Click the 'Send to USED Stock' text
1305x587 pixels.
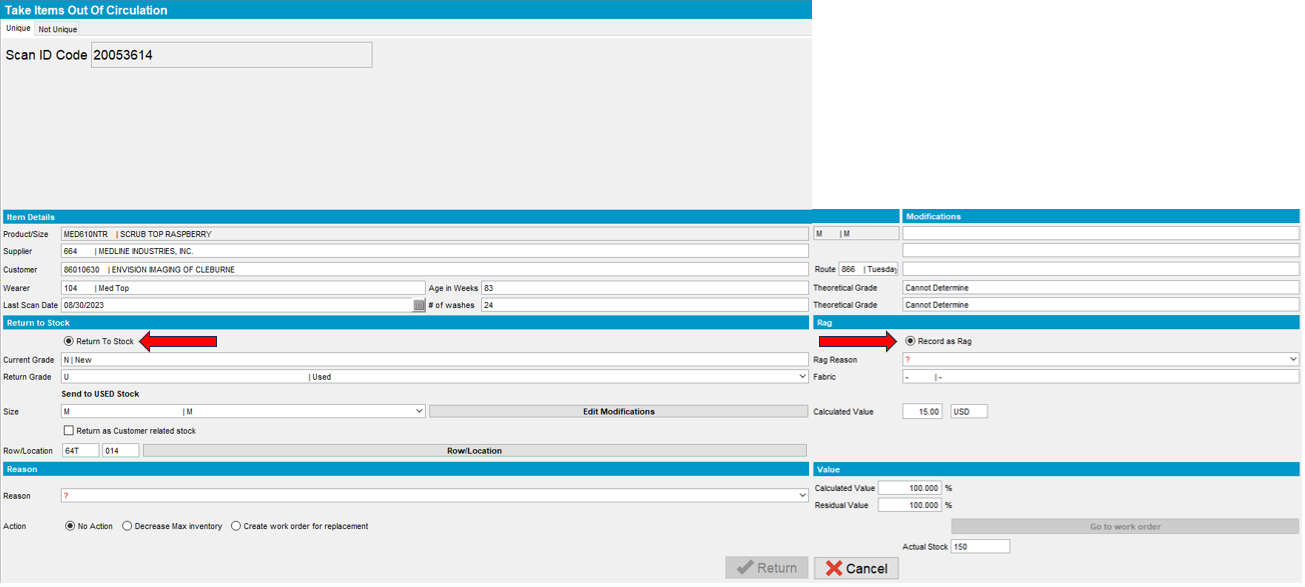click(100, 394)
